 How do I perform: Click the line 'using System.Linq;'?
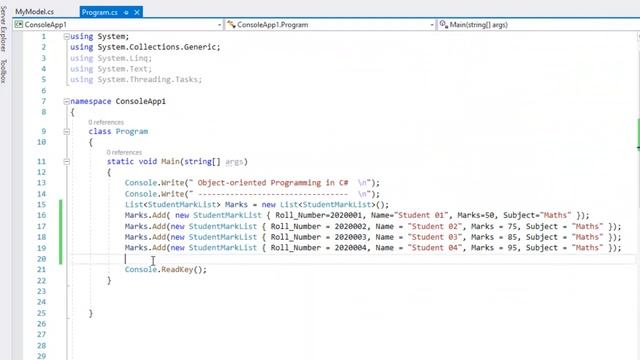point(111,58)
